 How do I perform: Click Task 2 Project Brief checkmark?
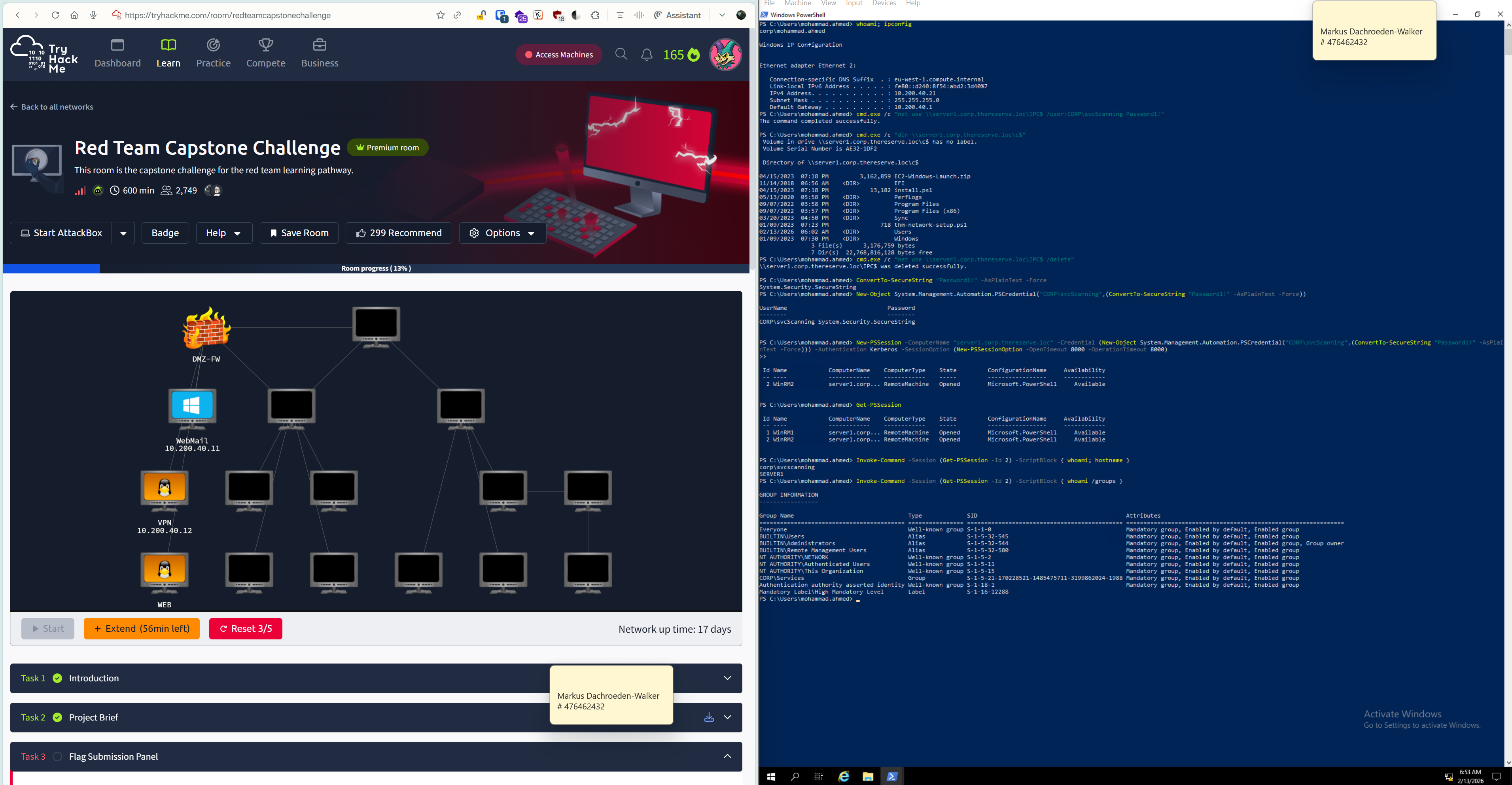coord(57,717)
